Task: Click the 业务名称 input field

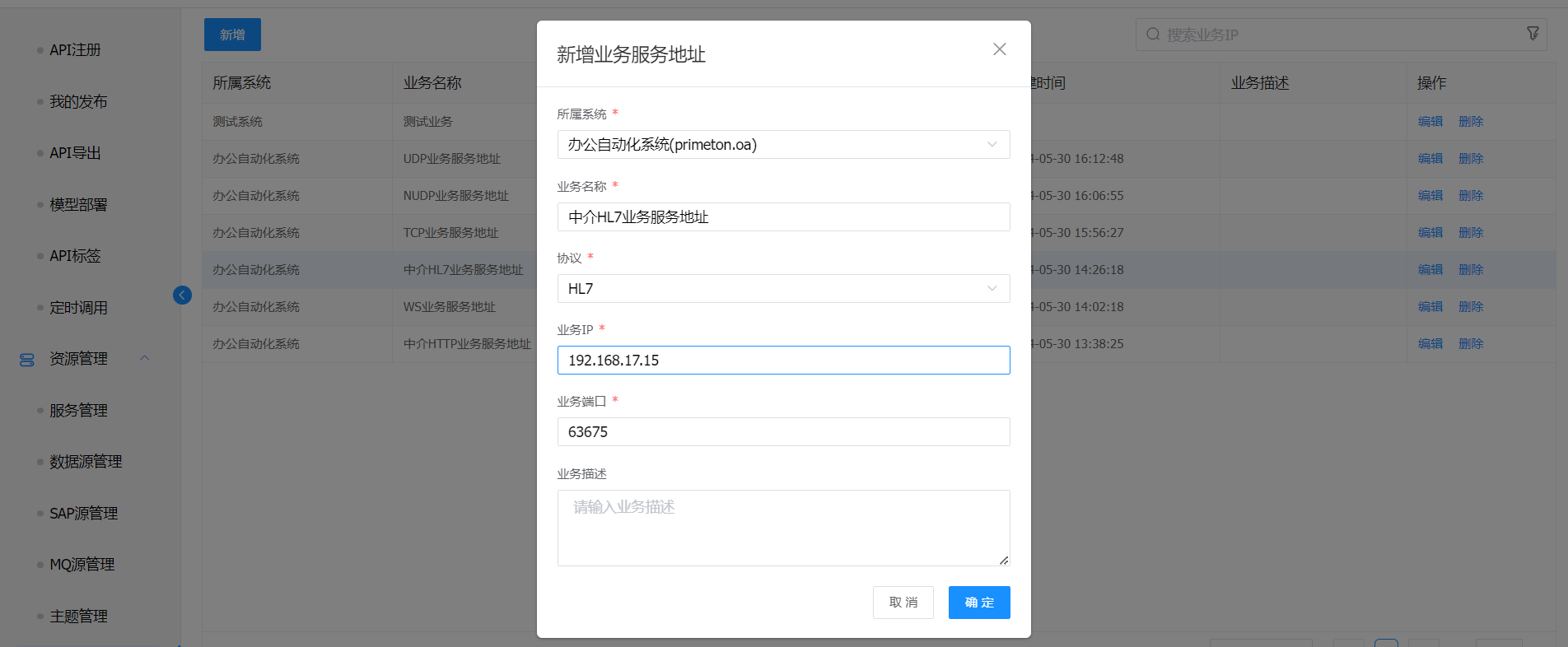Action: 782,217
